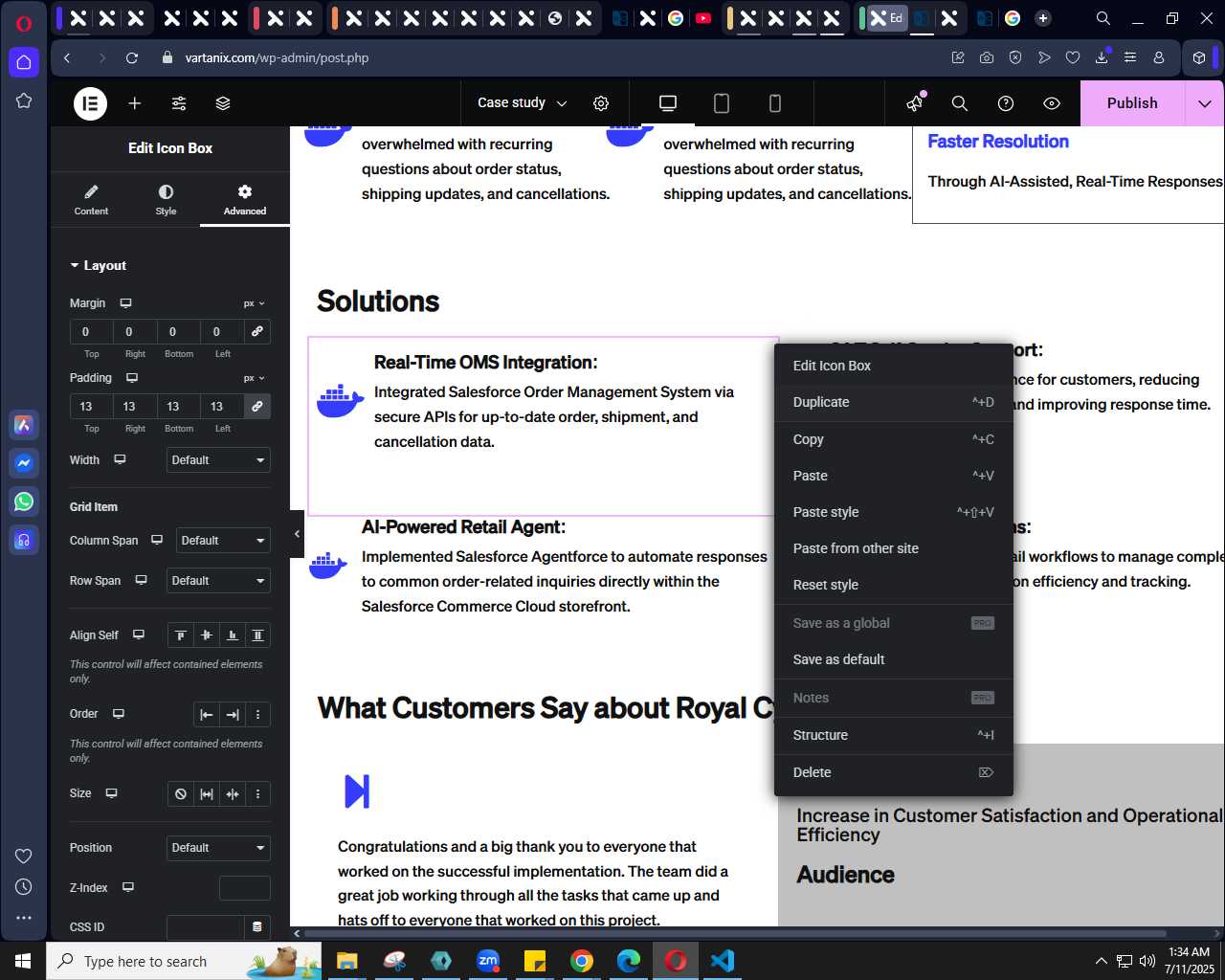The width and height of the screenshot is (1225, 980).
Task: Set Align Self to stretch
Action: [x=257, y=635]
